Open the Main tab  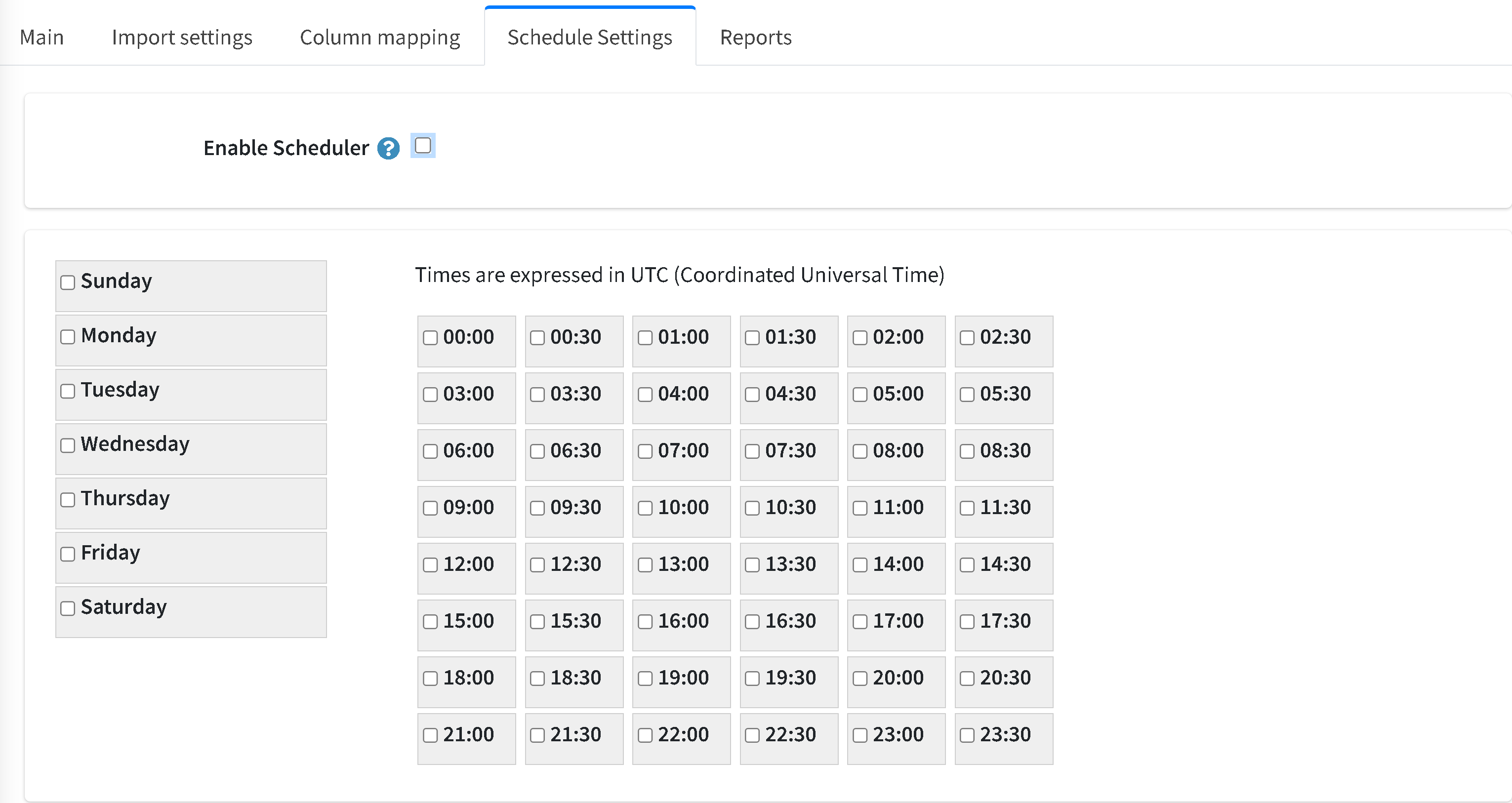click(x=41, y=37)
